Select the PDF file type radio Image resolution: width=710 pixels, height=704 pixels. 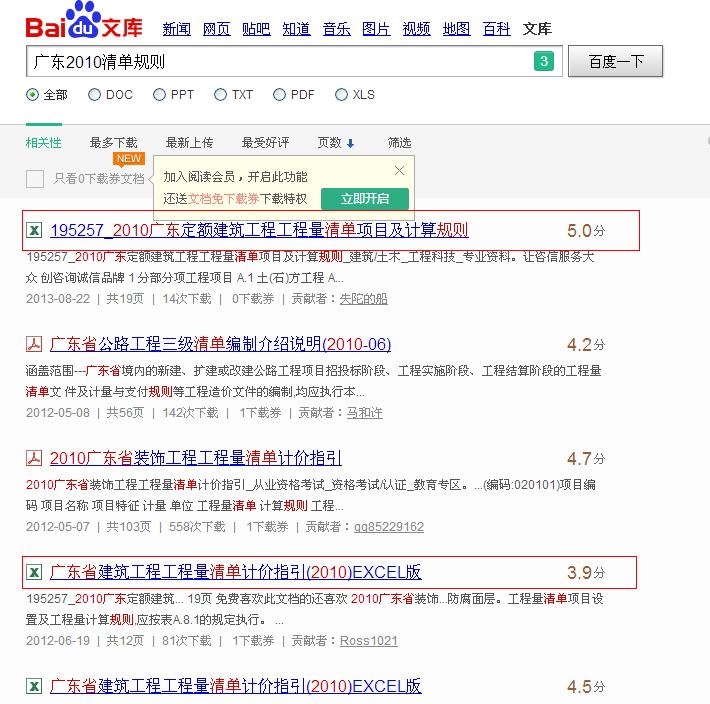[x=279, y=95]
